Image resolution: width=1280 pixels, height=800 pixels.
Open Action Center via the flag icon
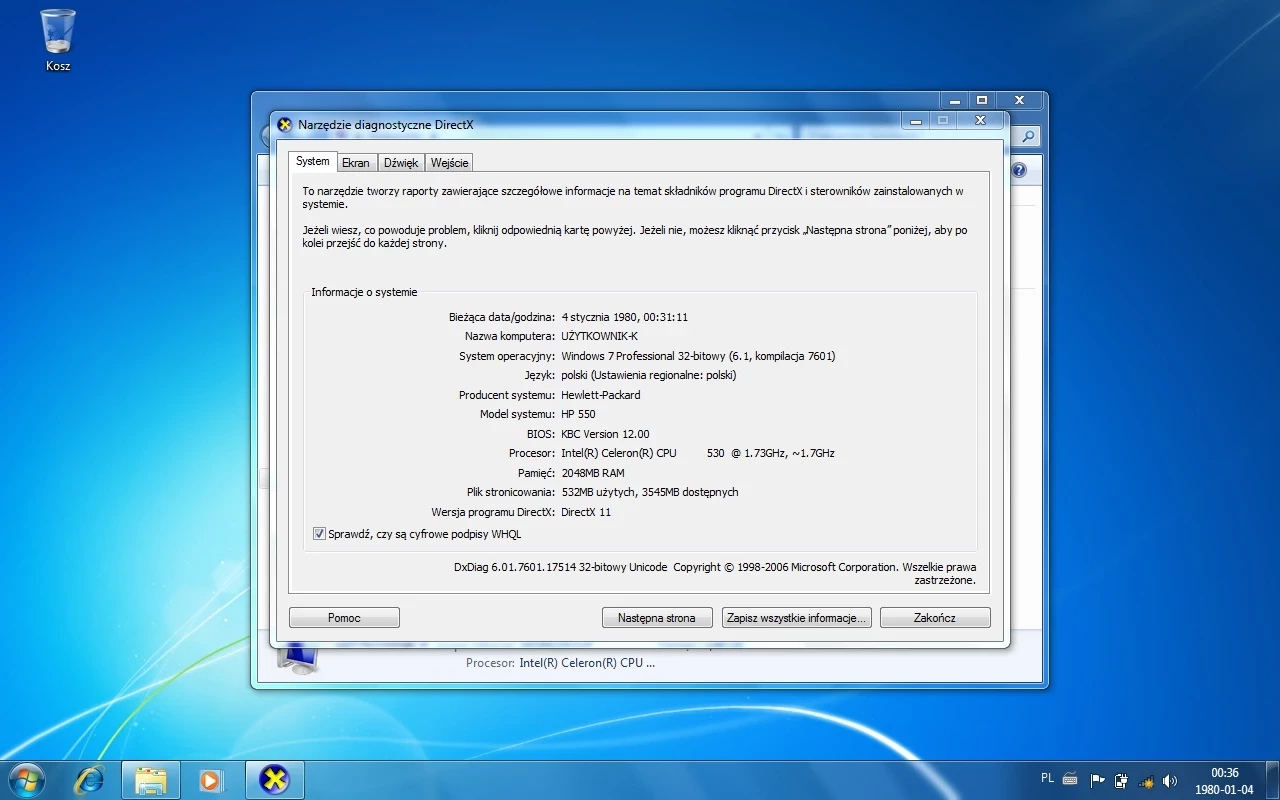coord(1097,780)
